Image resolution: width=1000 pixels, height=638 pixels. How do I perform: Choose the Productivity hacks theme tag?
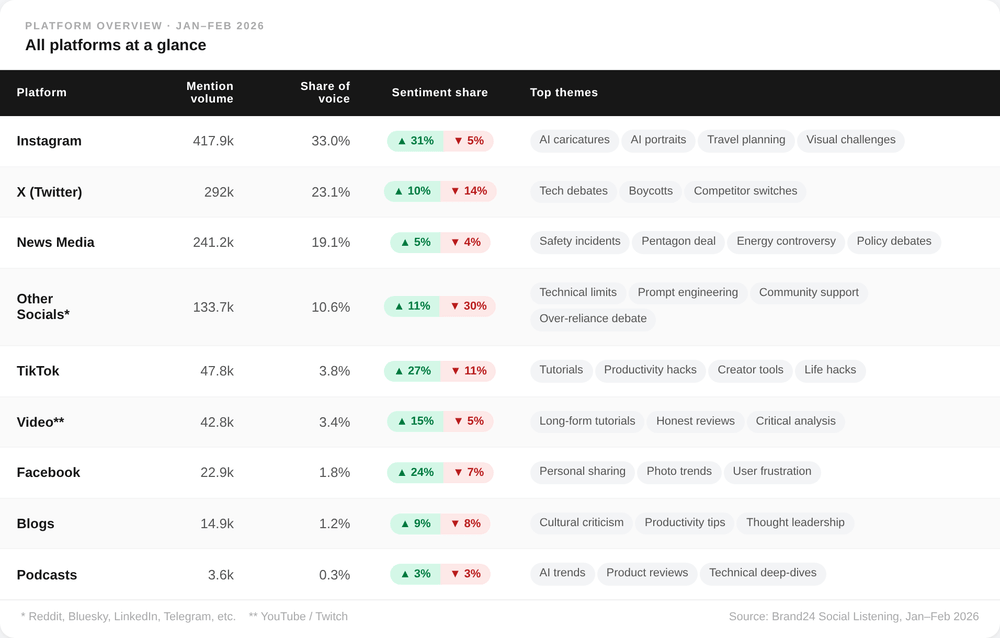point(650,370)
